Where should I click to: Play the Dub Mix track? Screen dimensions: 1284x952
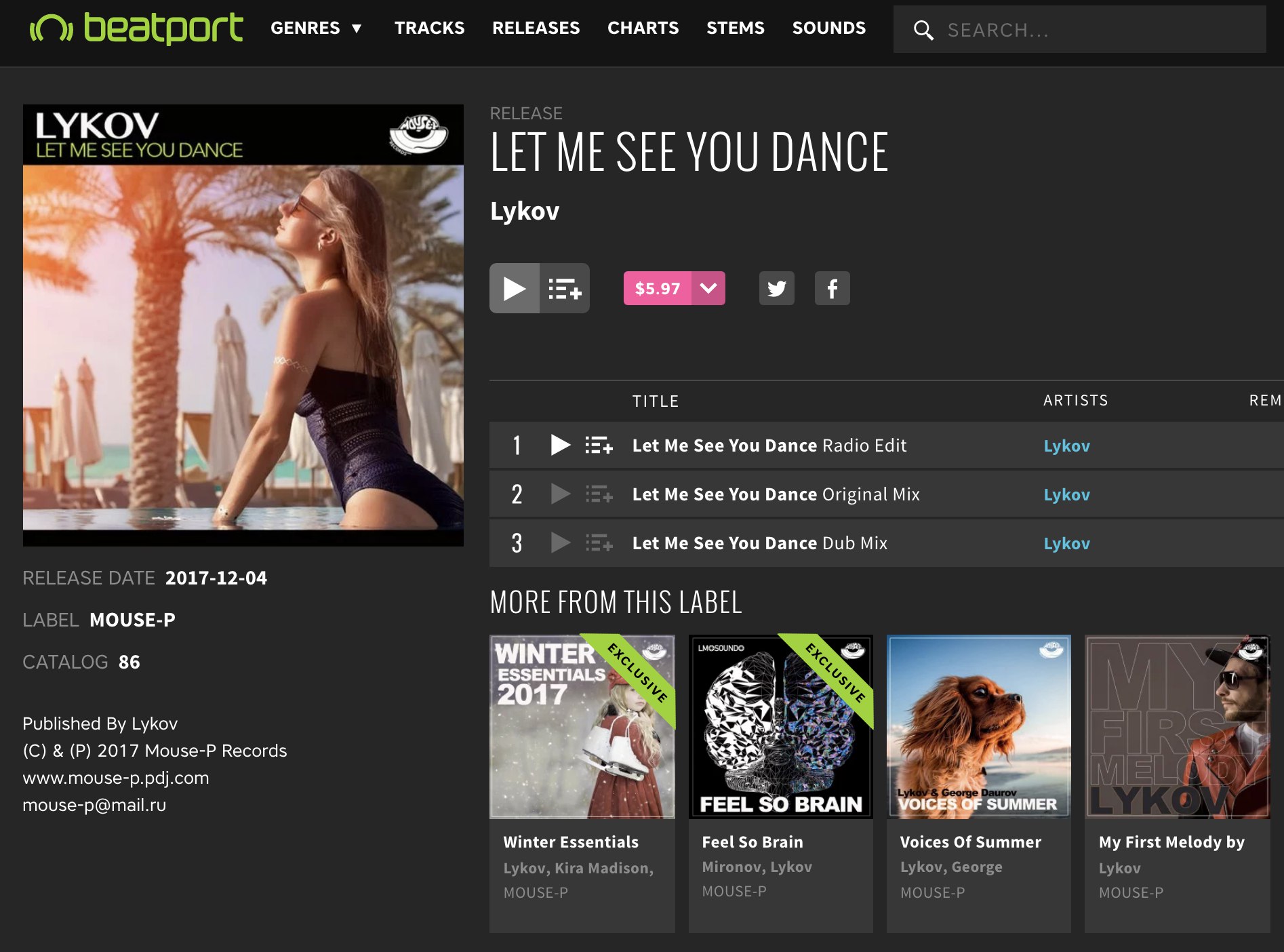pyautogui.click(x=560, y=542)
